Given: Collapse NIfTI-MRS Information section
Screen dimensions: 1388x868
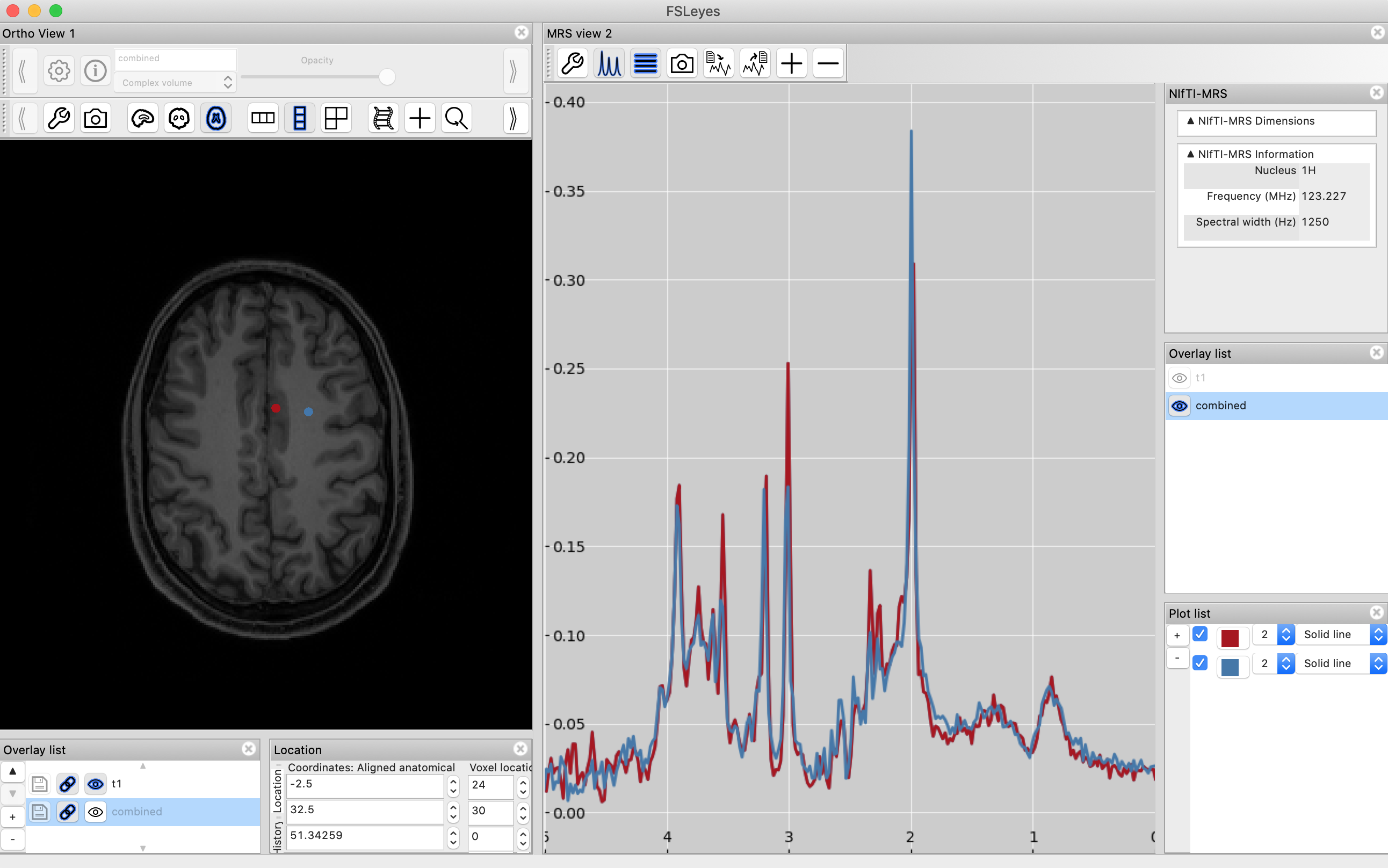Looking at the screenshot, I should point(1191,155).
